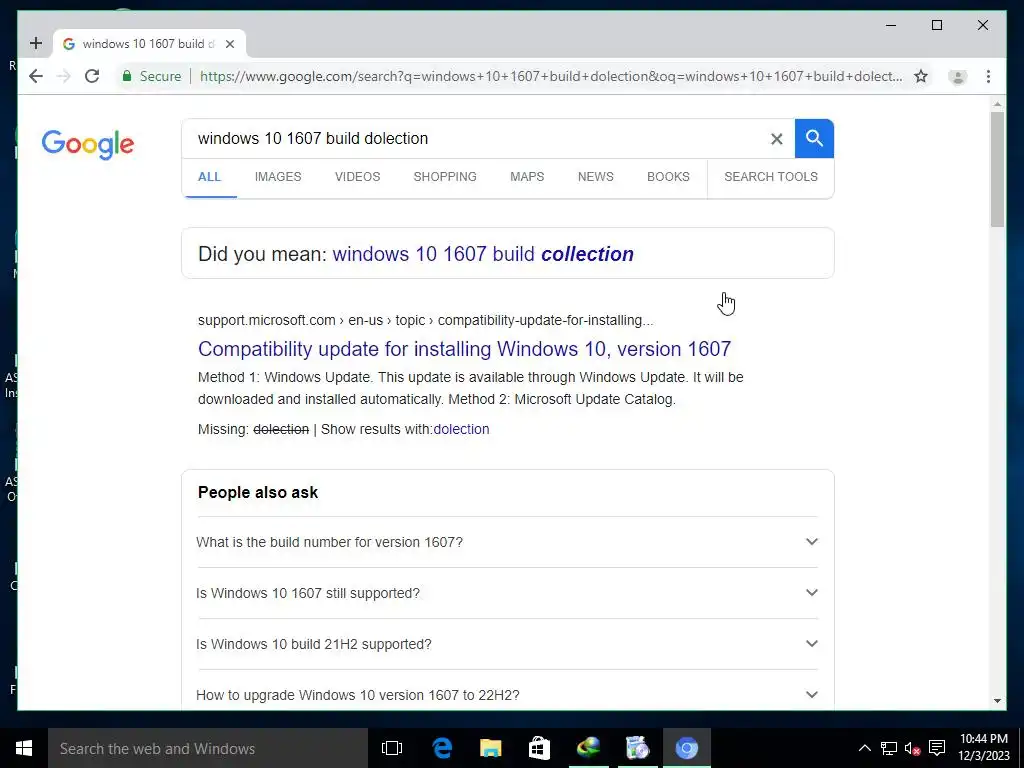
Task: Open 'Compatibility update for installing Windows 10' result
Action: (464, 349)
